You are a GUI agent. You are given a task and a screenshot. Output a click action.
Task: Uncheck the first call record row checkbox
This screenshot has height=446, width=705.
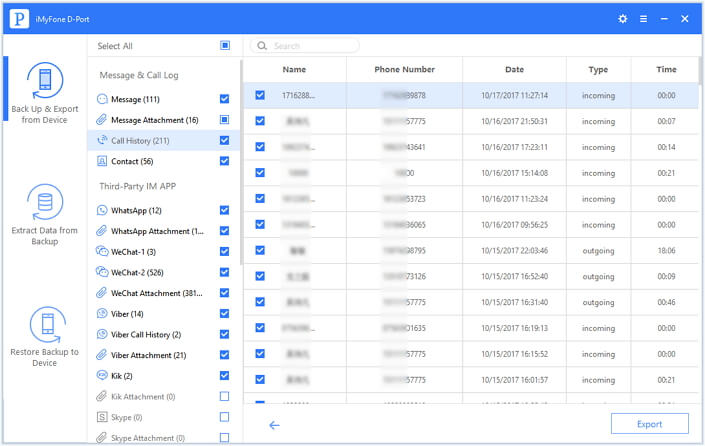point(260,95)
